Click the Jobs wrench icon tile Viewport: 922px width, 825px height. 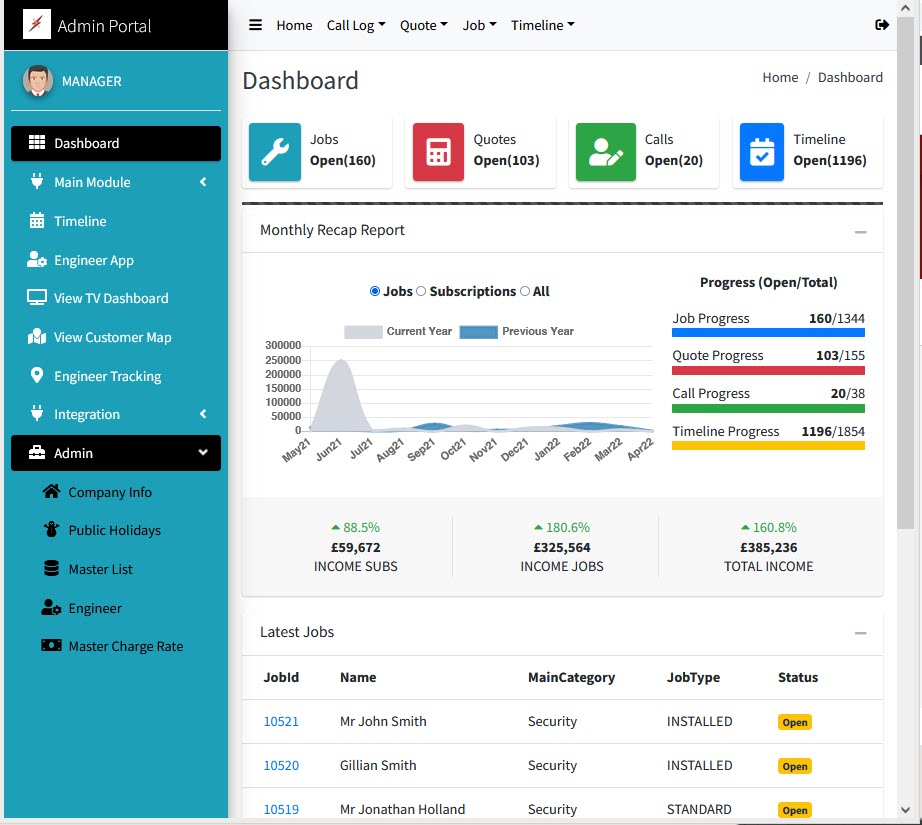click(x=275, y=152)
